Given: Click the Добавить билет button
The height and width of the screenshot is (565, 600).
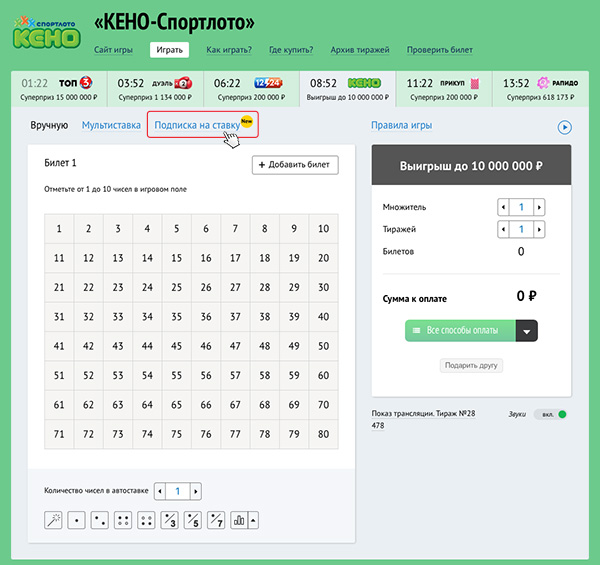Looking at the screenshot, I should click(295, 165).
